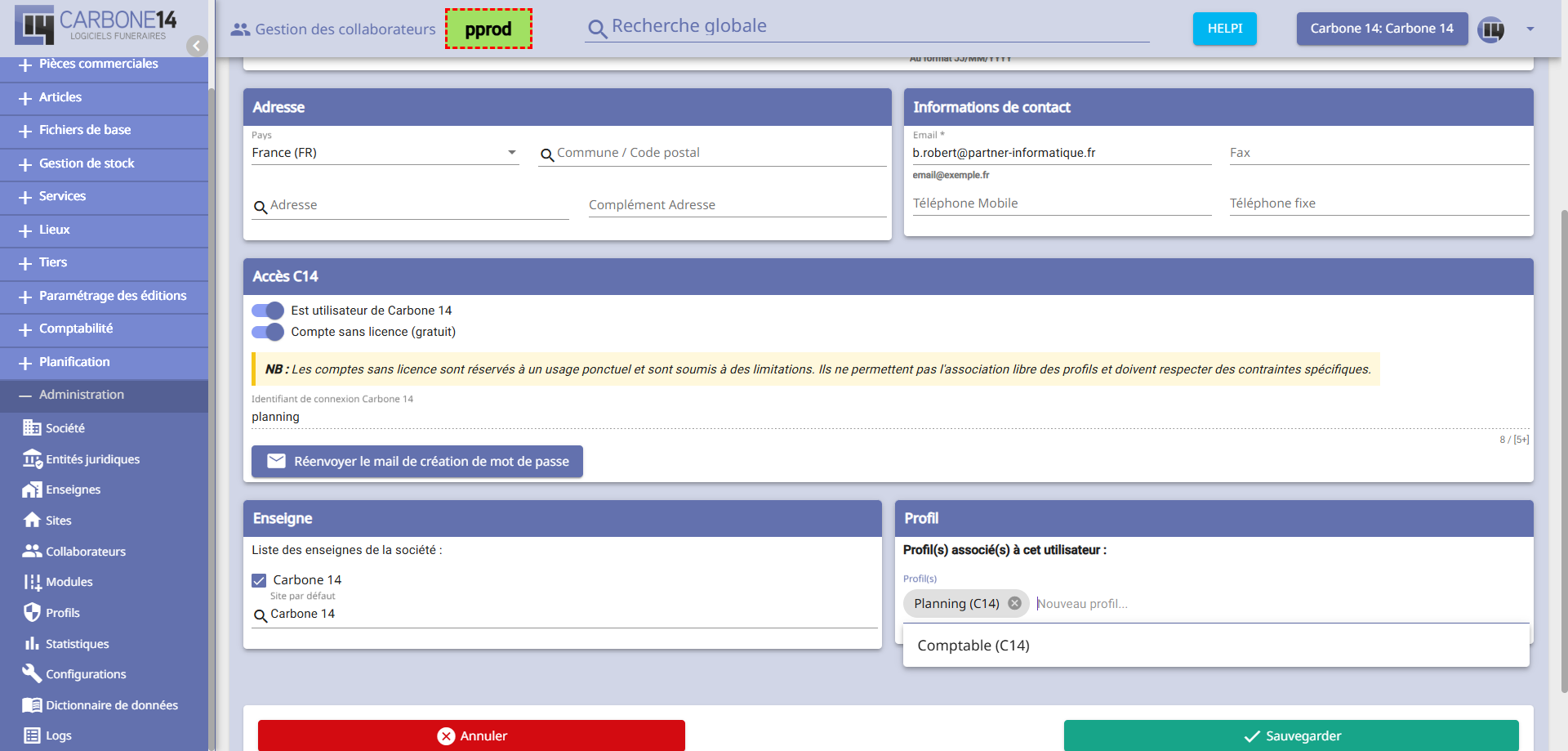Disable Compte sans licence (gratuit) switch

coord(268,332)
